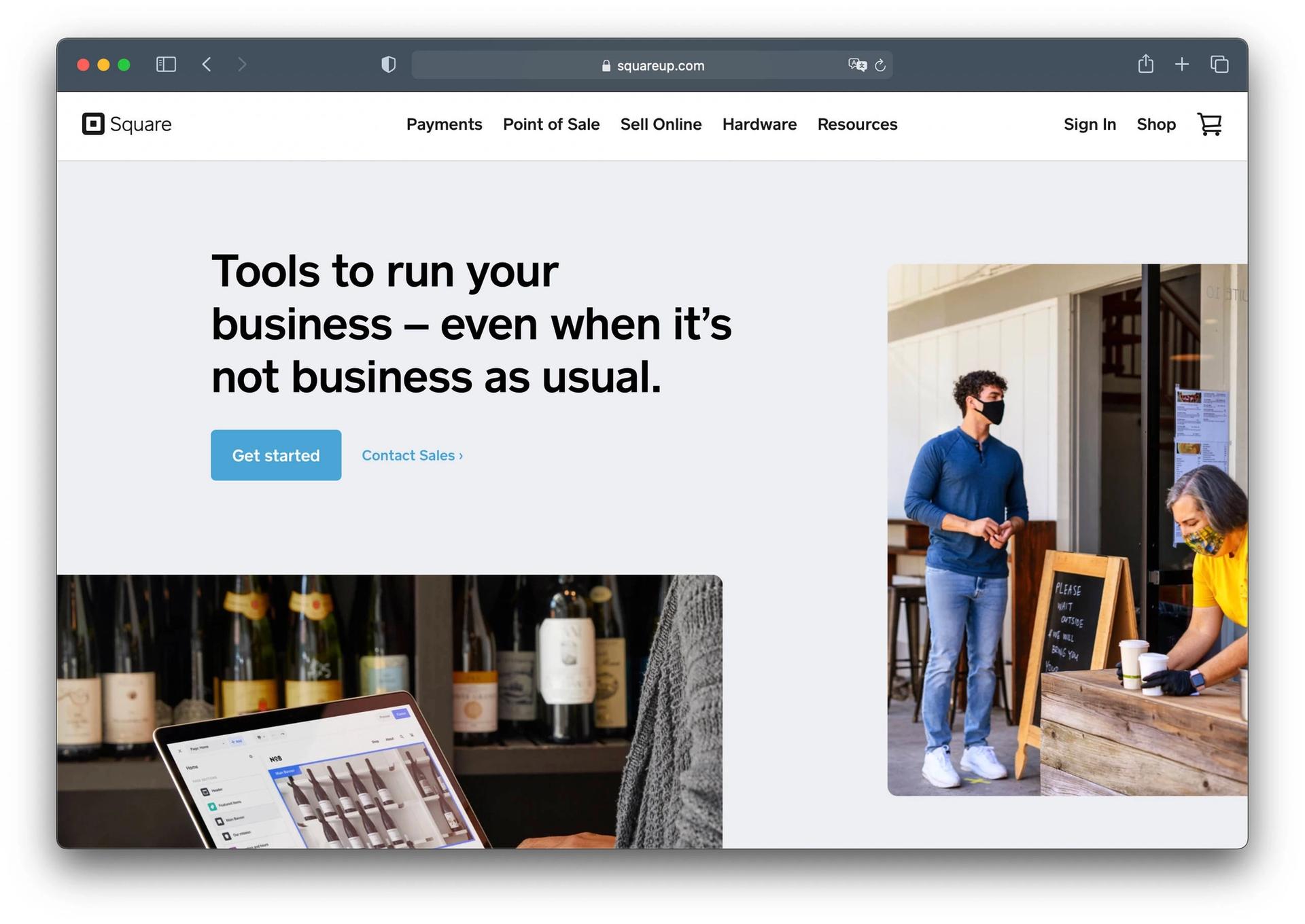This screenshot has height=924, width=1305.
Task: Toggle the Safari sidebar icon
Action: point(166,65)
